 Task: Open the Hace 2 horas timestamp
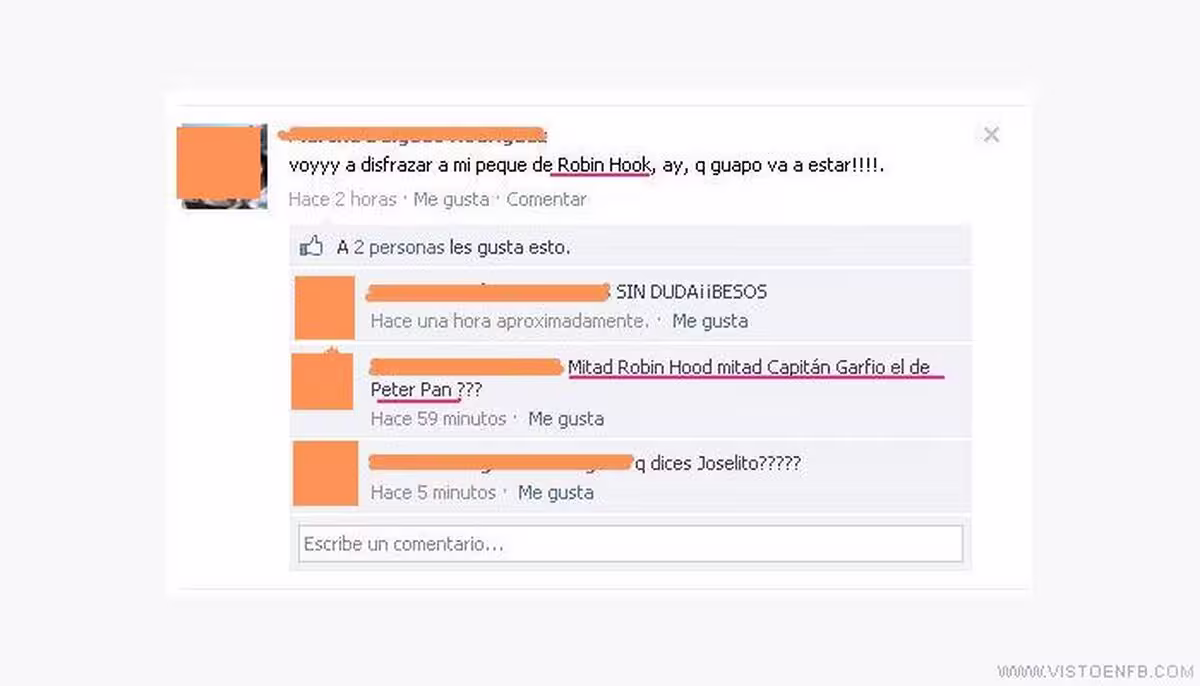(342, 199)
